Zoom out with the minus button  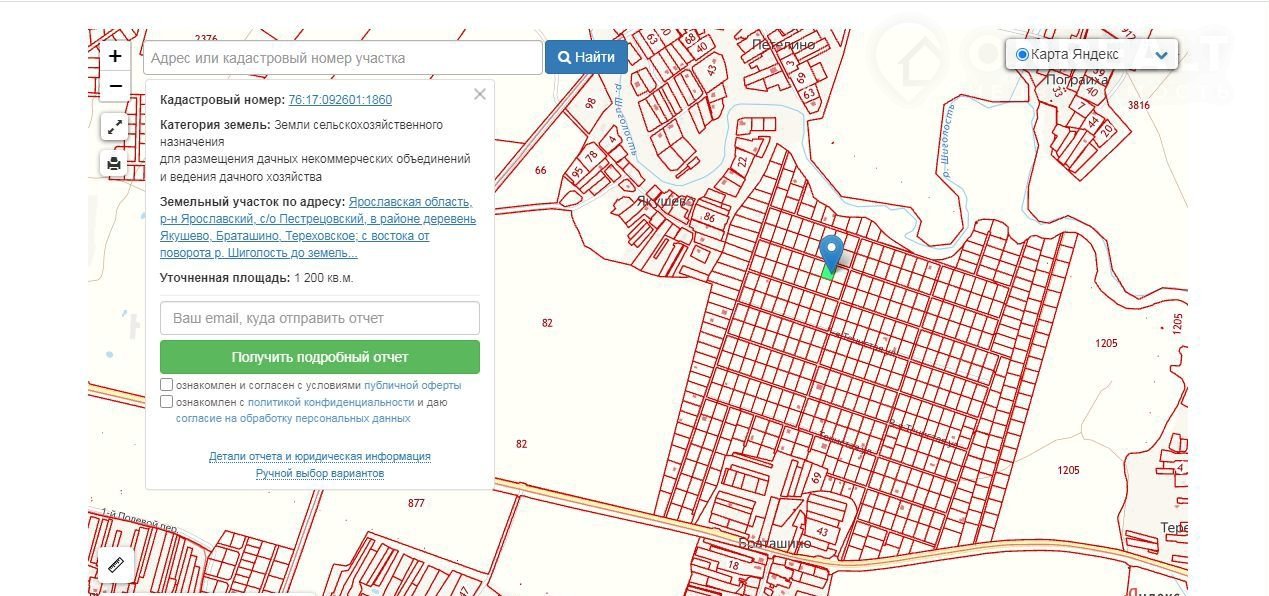pos(115,86)
